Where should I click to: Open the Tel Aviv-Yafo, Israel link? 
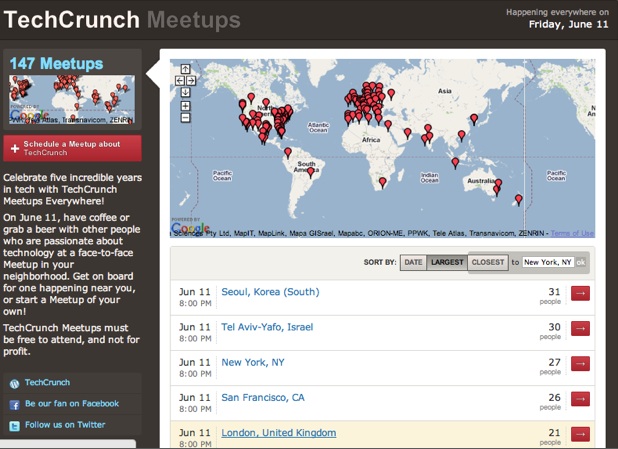267,327
